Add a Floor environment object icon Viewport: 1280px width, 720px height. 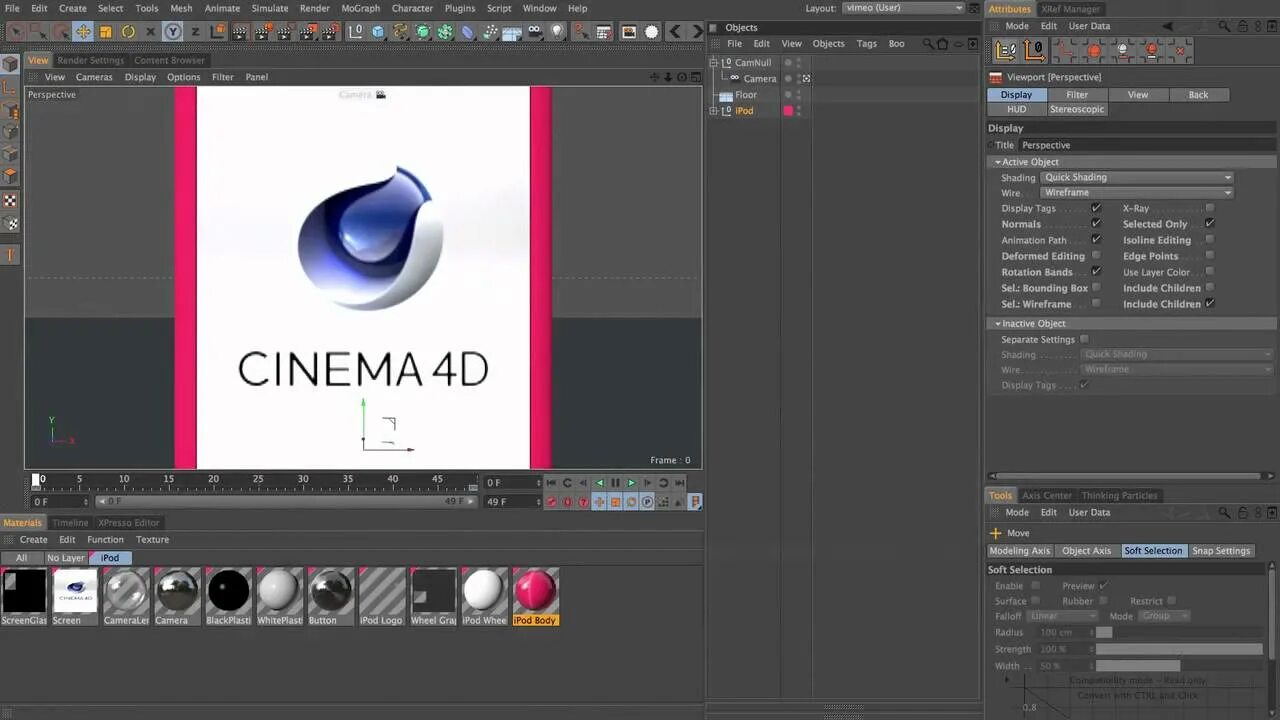click(512, 32)
